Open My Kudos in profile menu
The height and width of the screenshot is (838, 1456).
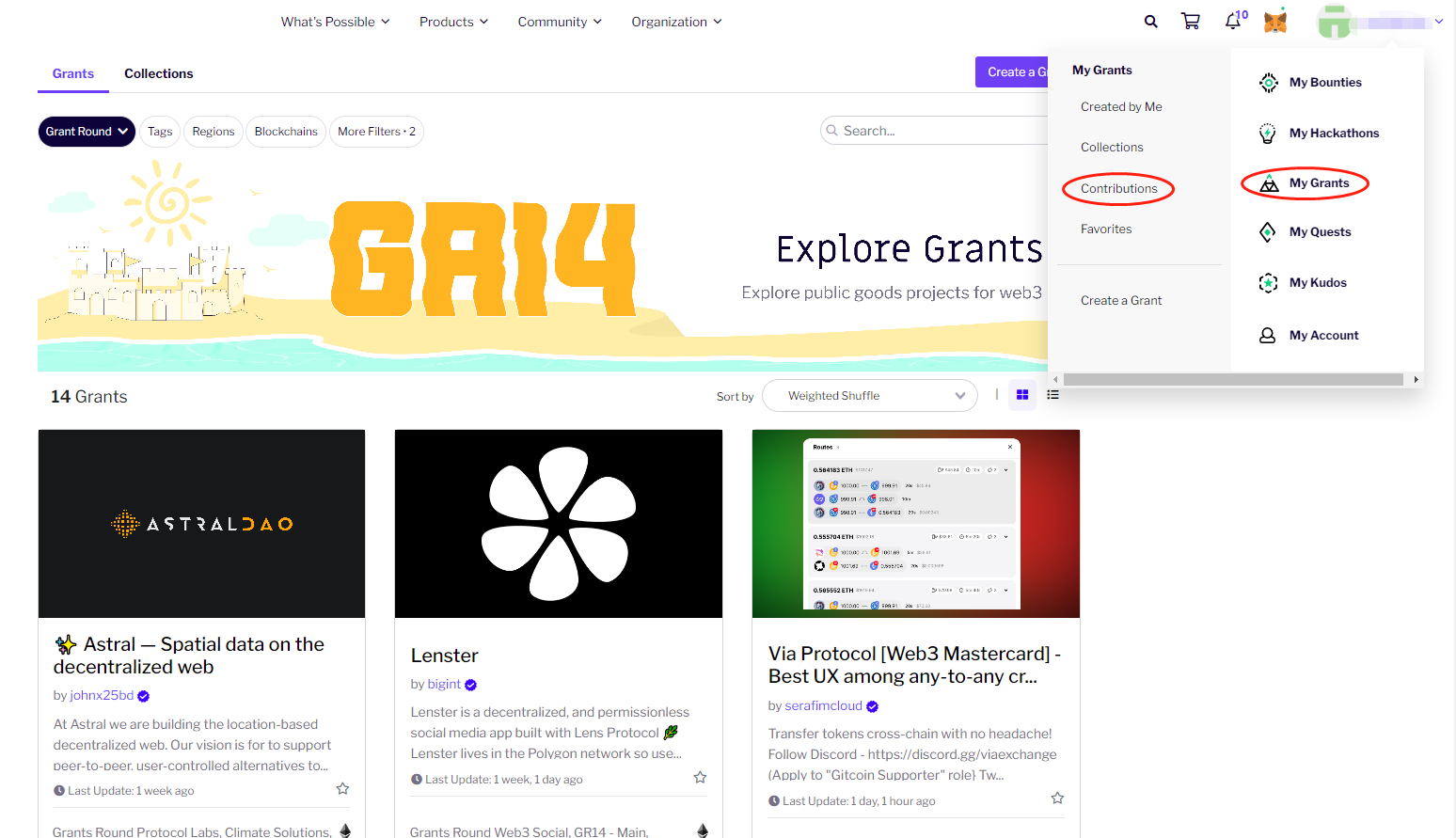pos(1317,283)
